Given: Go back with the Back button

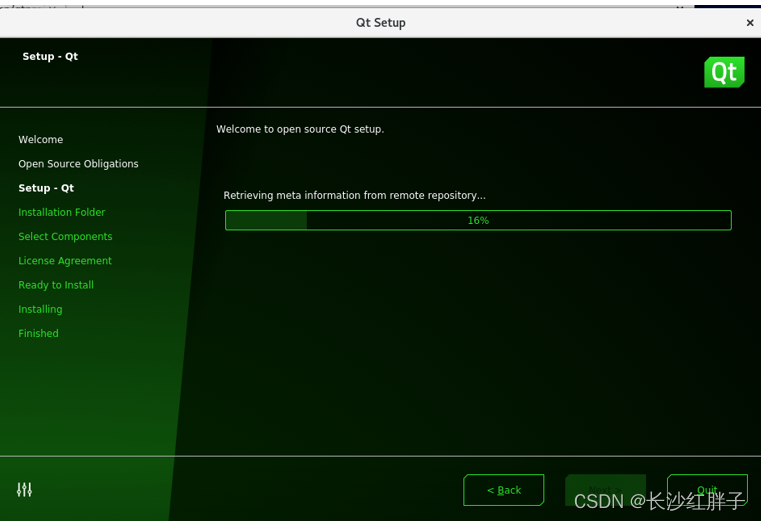Looking at the screenshot, I should click(504, 490).
